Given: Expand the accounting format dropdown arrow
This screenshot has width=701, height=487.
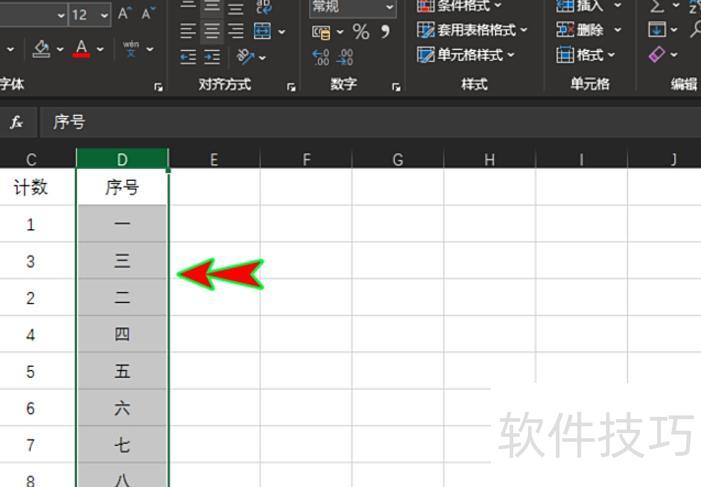Looking at the screenshot, I should click(x=340, y=32).
